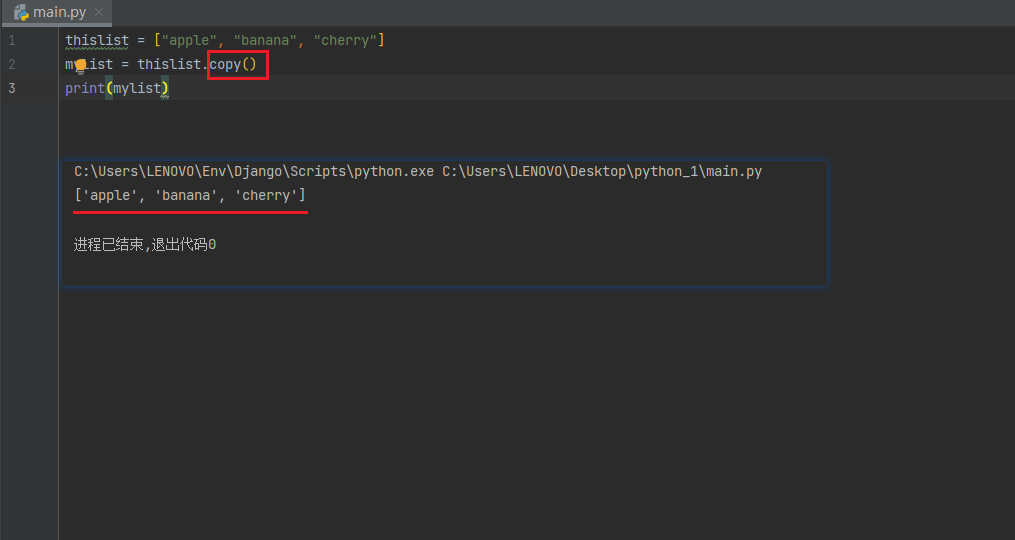Click the "cherry" string in line 1

click(345, 40)
